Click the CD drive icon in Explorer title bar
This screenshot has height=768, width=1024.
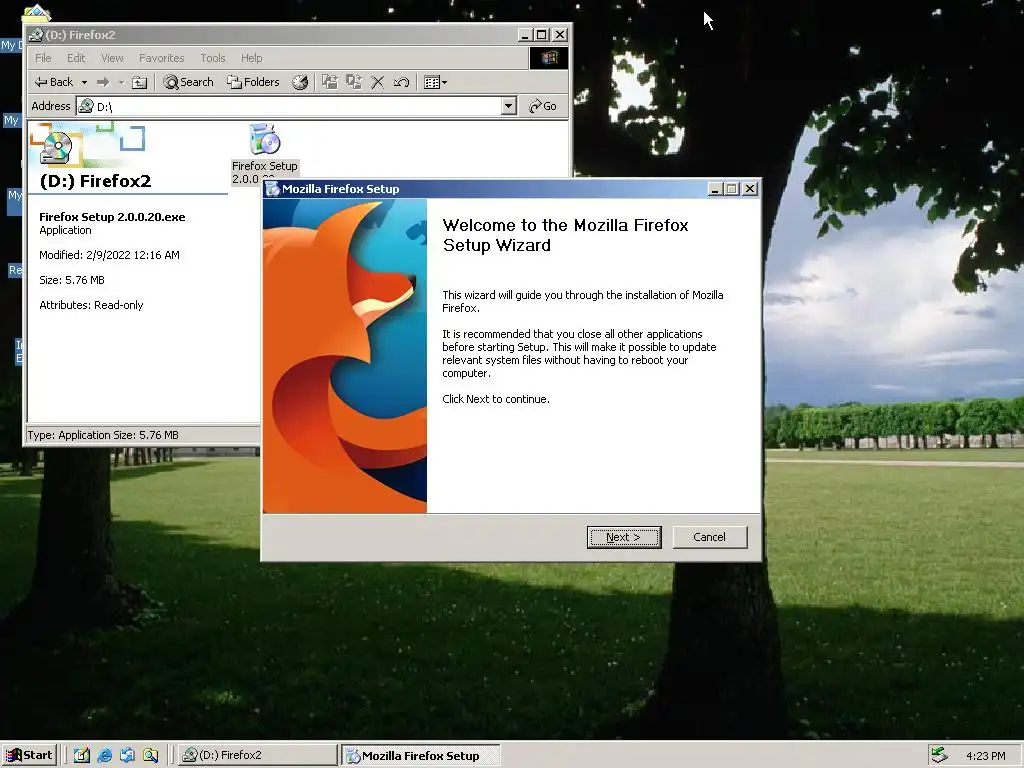(x=36, y=35)
